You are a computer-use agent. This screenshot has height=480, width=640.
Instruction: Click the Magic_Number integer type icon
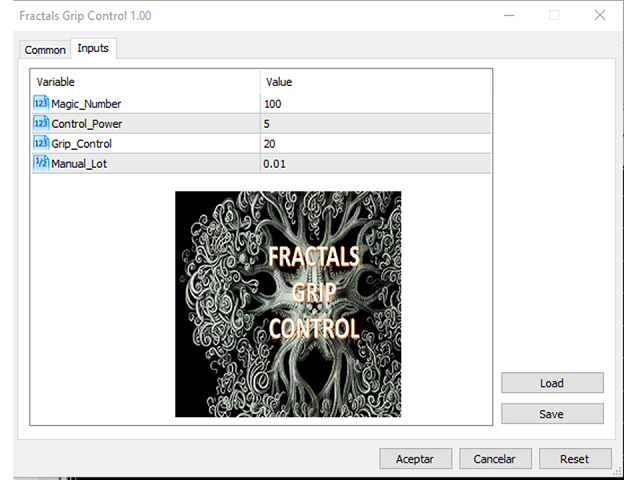click(41, 103)
